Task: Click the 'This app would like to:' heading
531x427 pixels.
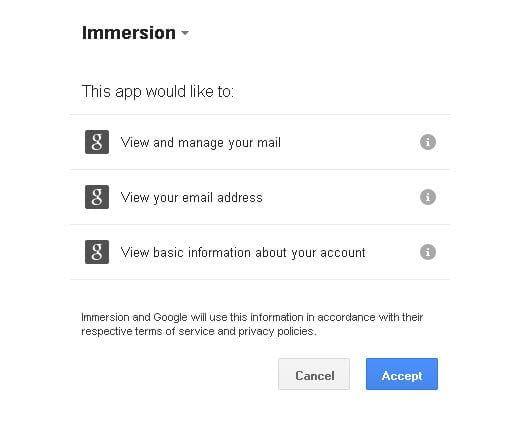Action: pos(158,91)
